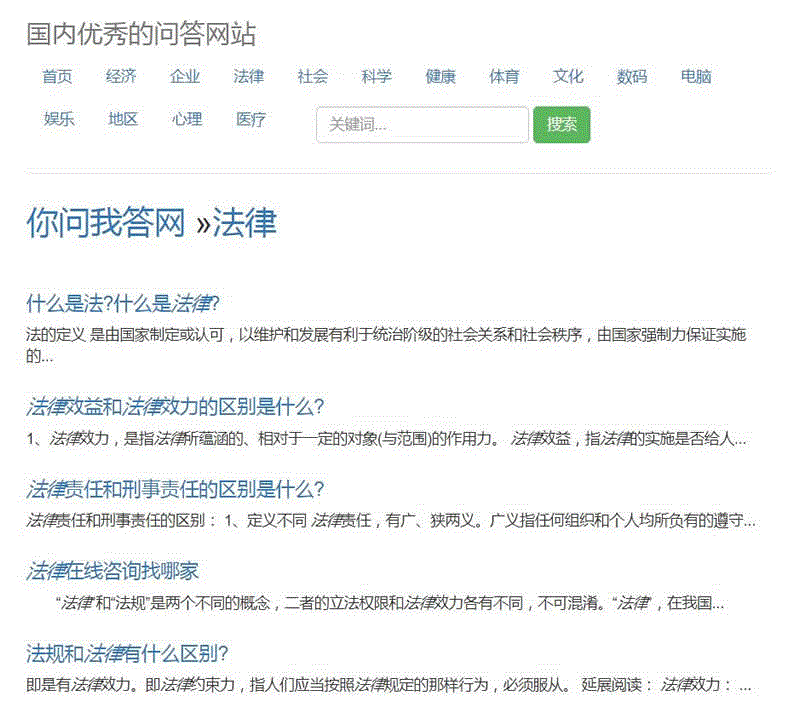Open the 法律效益和法律效力的区别 question
Image resolution: width=800 pixels, height=711 pixels.
(175, 407)
